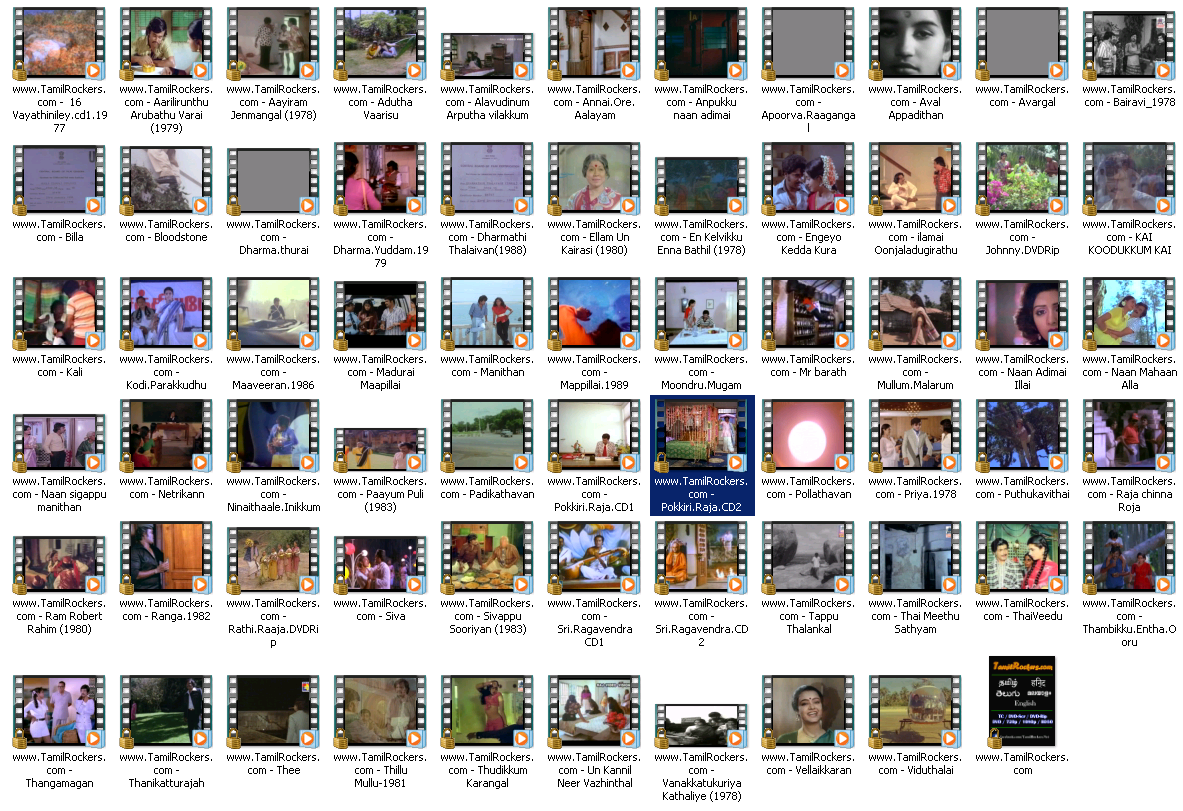Click the Billa video file icon

click(x=59, y=181)
